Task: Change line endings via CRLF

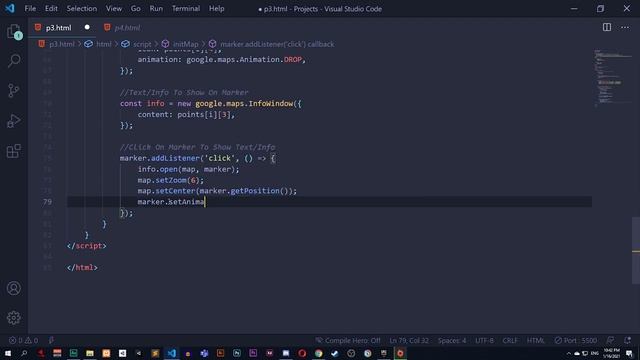Action: tap(510, 340)
